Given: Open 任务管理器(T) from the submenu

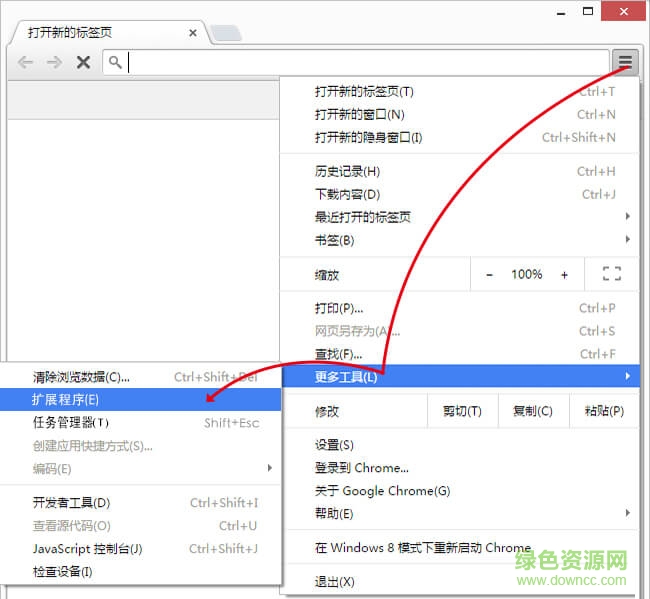Looking at the screenshot, I should click(70, 422).
